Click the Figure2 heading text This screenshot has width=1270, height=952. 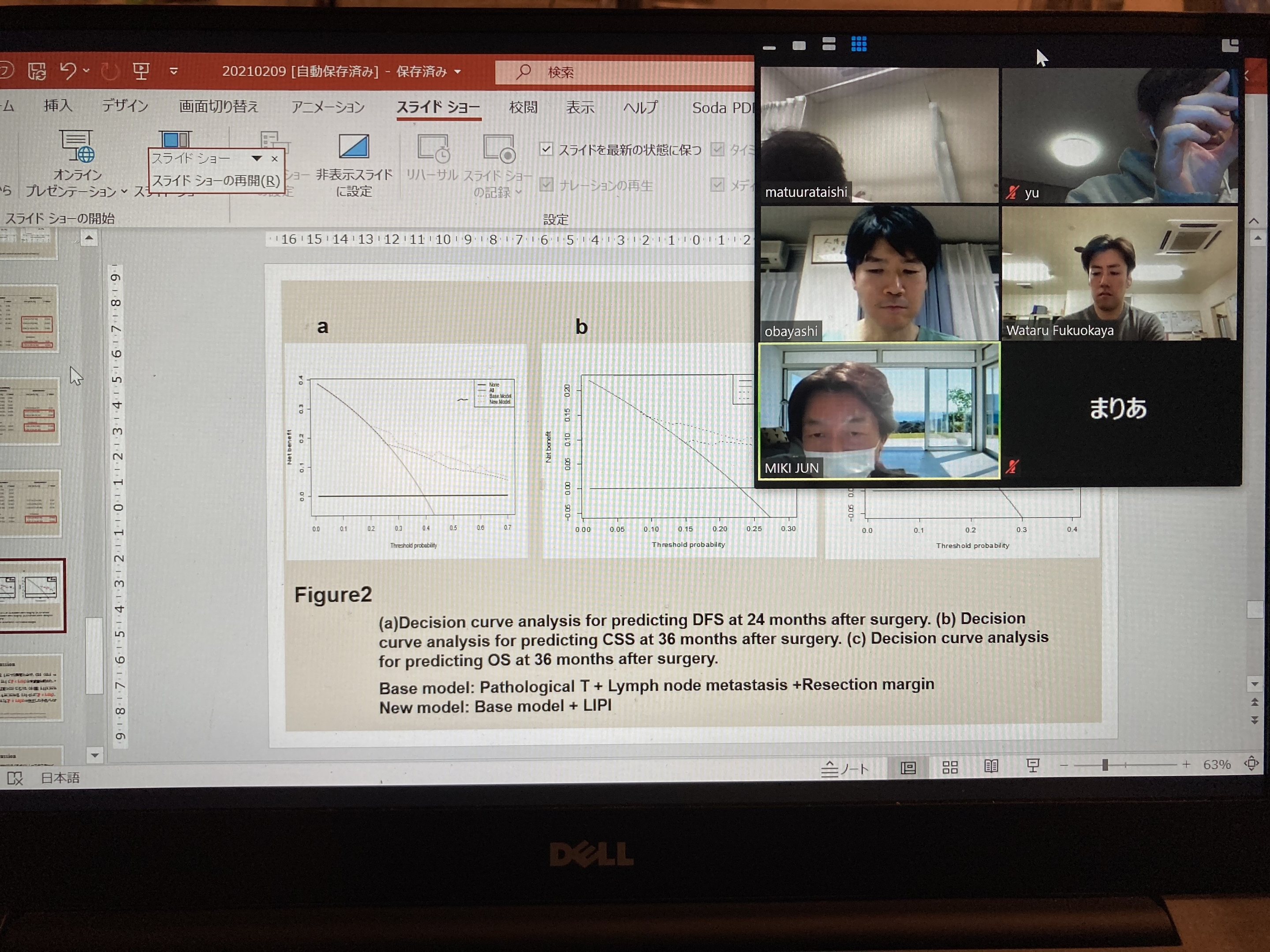[333, 595]
